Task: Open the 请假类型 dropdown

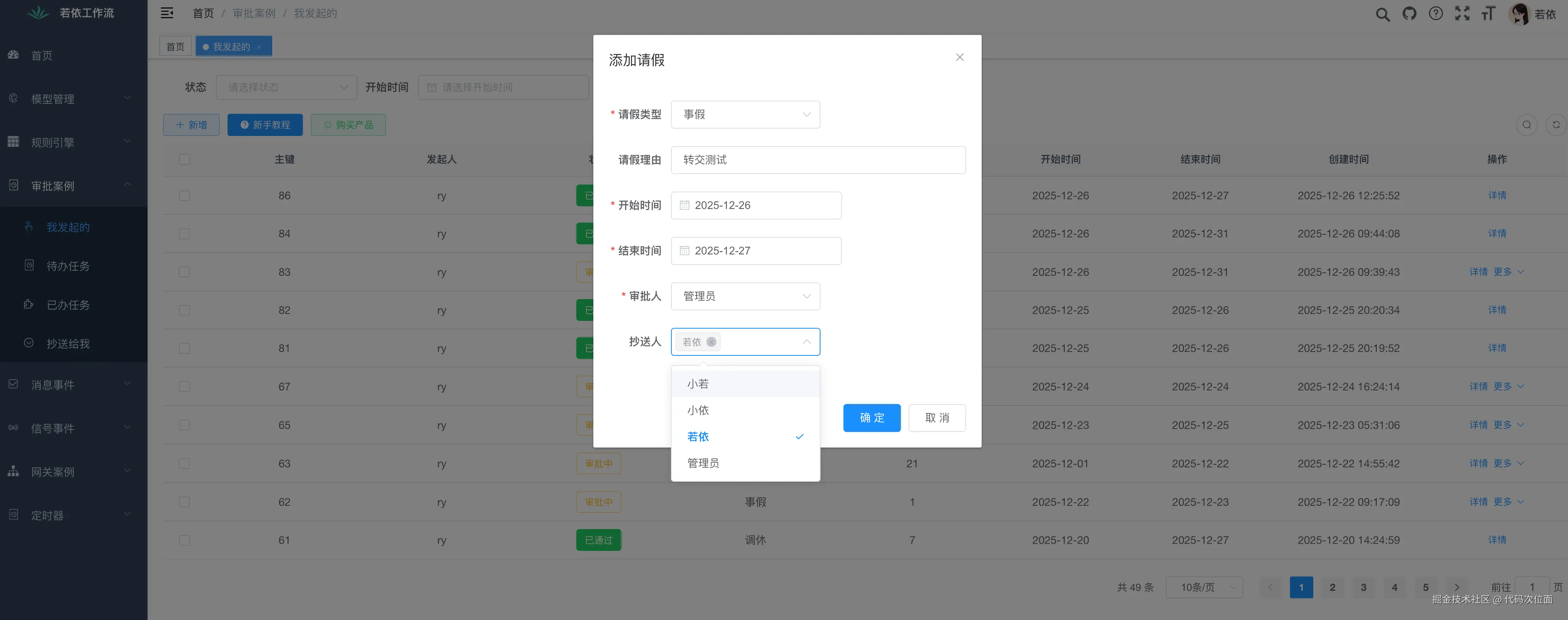Action: tap(745, 115)
